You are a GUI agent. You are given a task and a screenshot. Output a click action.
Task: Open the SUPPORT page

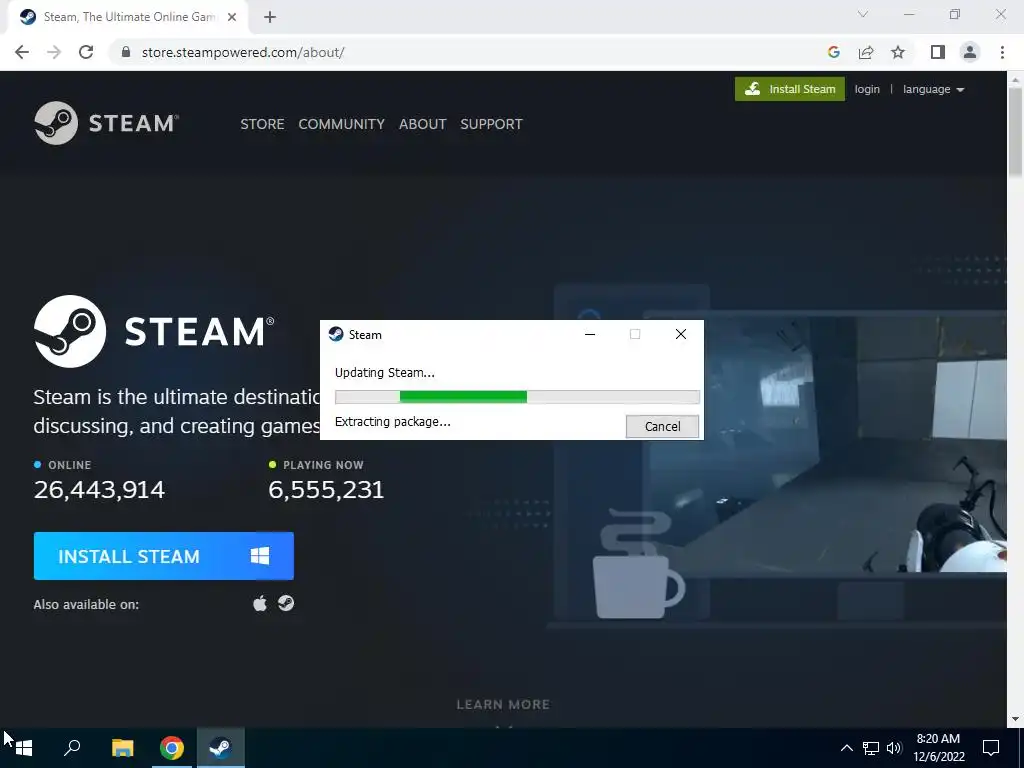point(491,124)
